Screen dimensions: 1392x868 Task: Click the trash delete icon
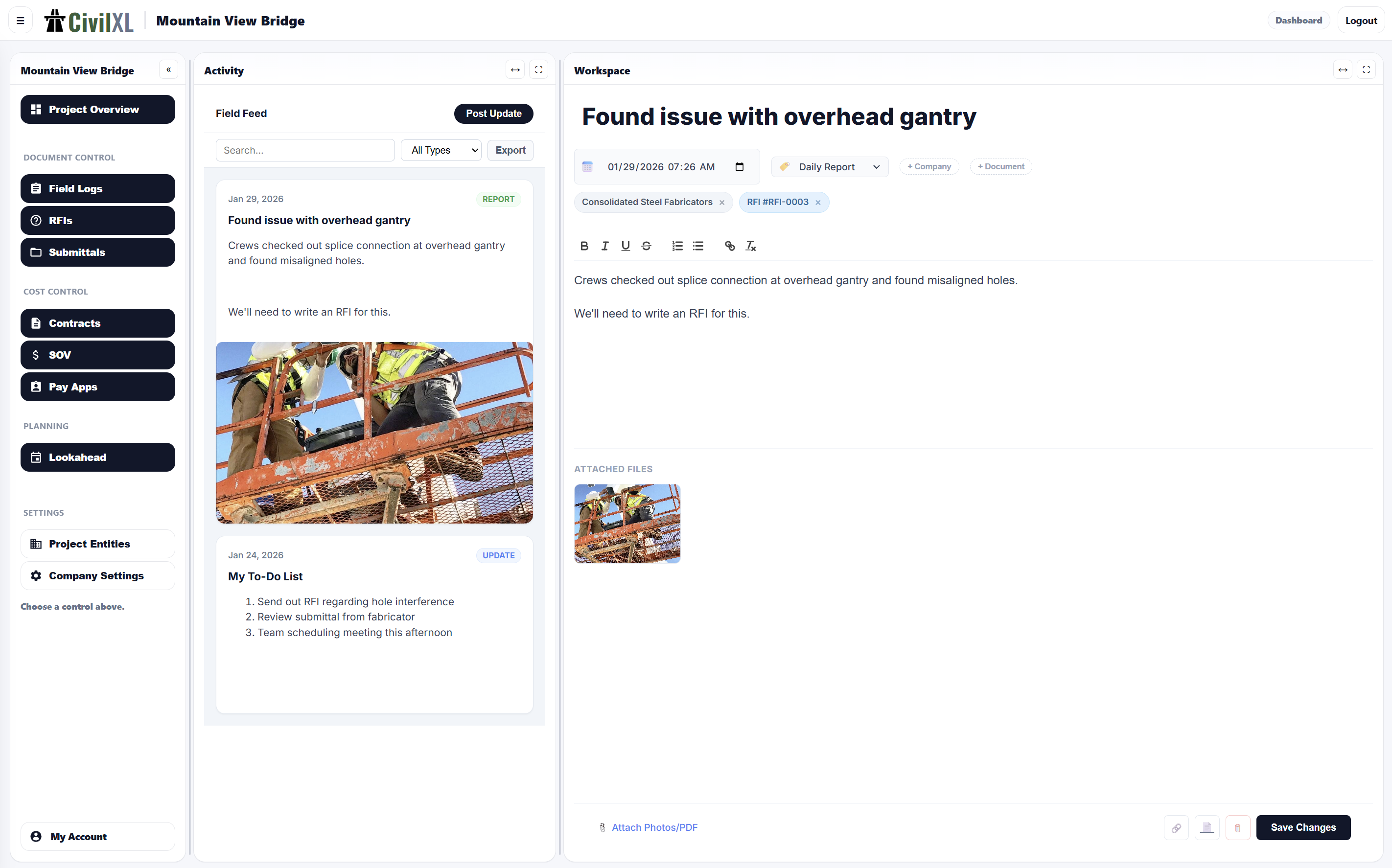point(1237,827)
